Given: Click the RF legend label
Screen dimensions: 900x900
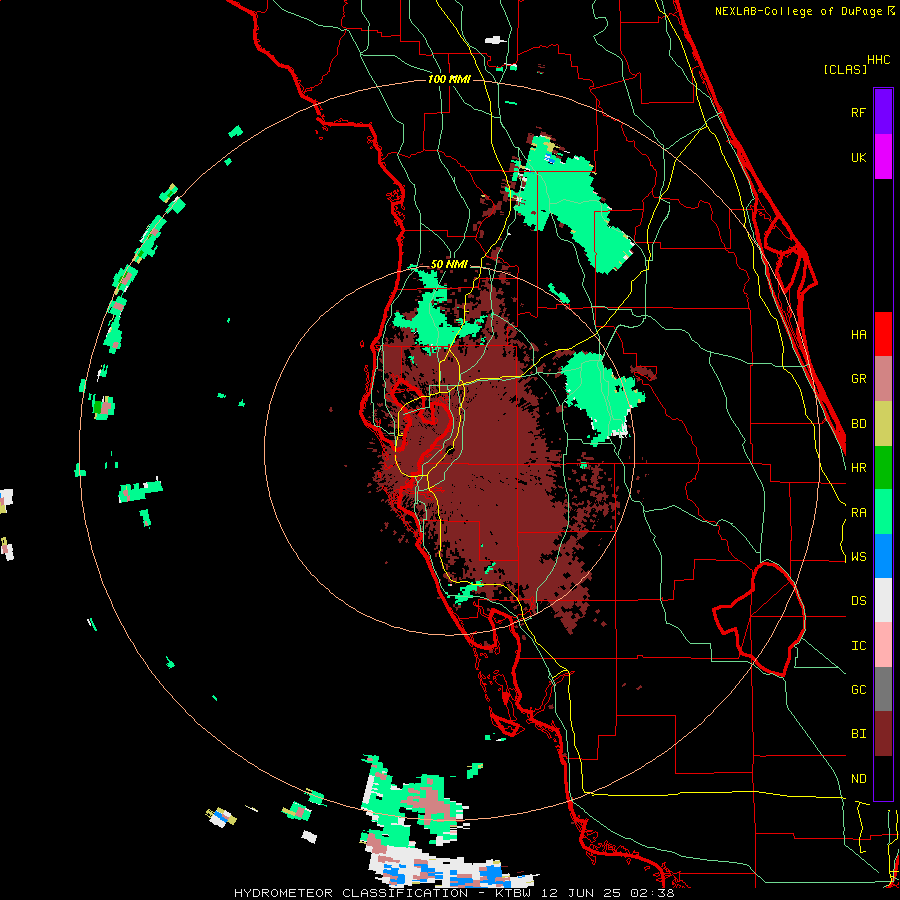Looking at the screenshot, I should 858,112.
